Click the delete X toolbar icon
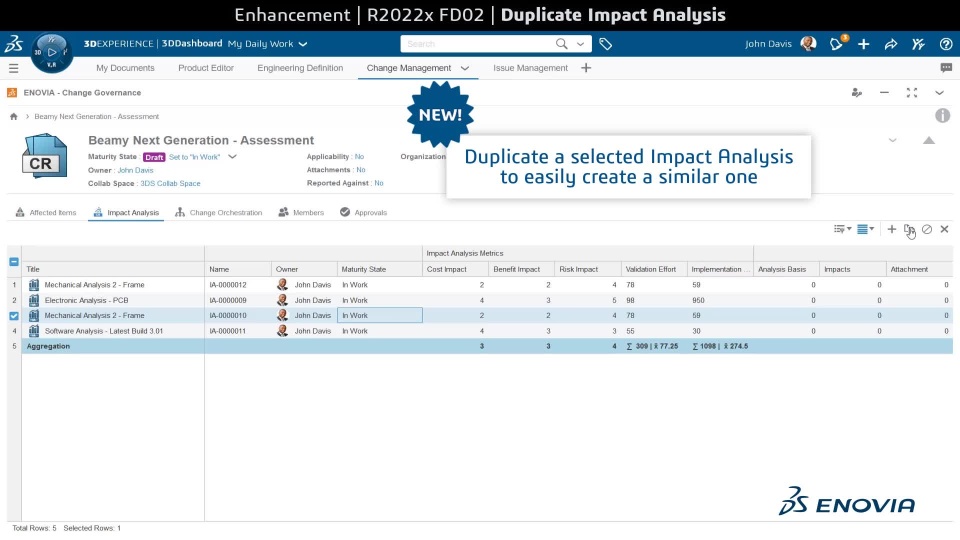Screen dimensions: 960x540 coord(944,229)
